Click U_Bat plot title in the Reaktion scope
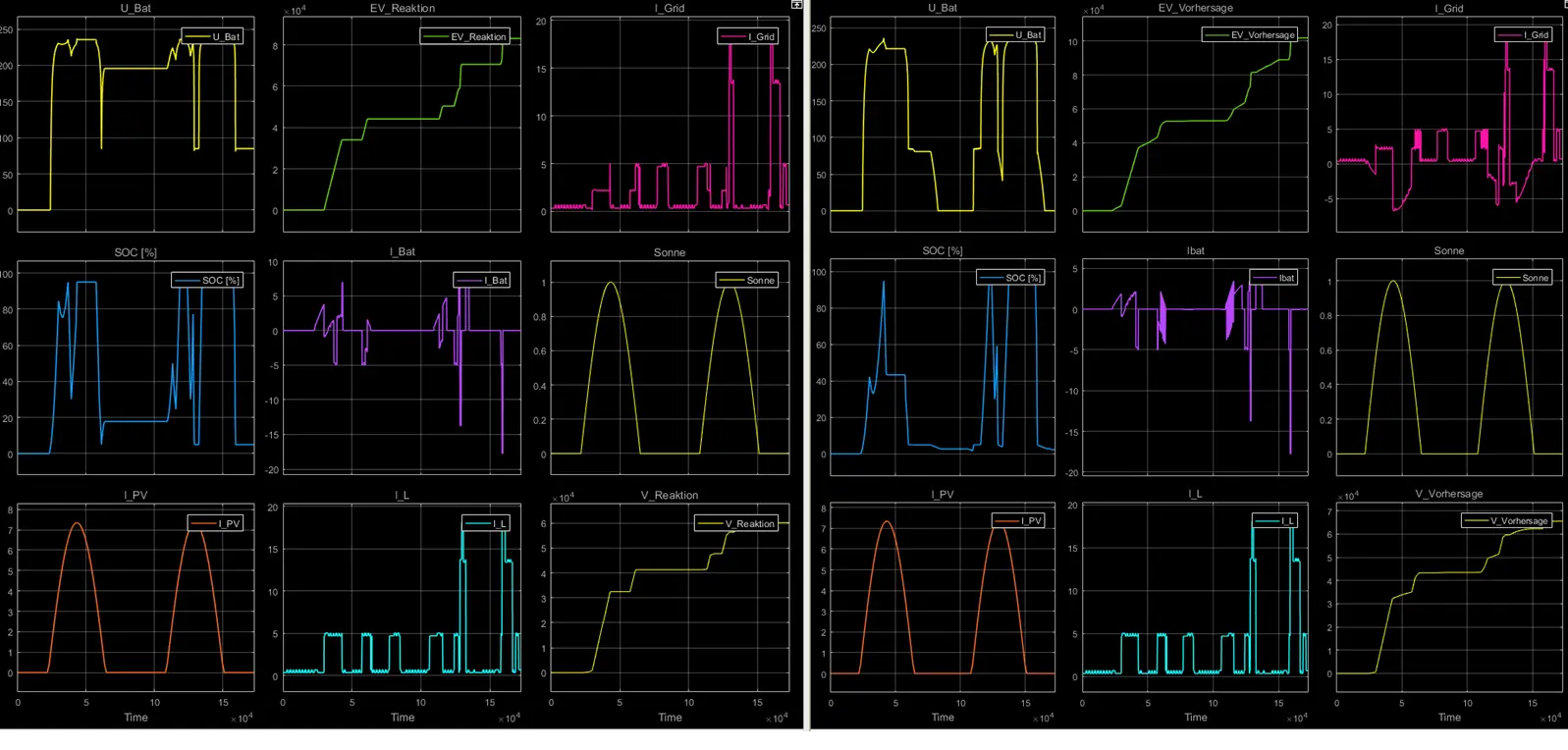 coord(135,8)
